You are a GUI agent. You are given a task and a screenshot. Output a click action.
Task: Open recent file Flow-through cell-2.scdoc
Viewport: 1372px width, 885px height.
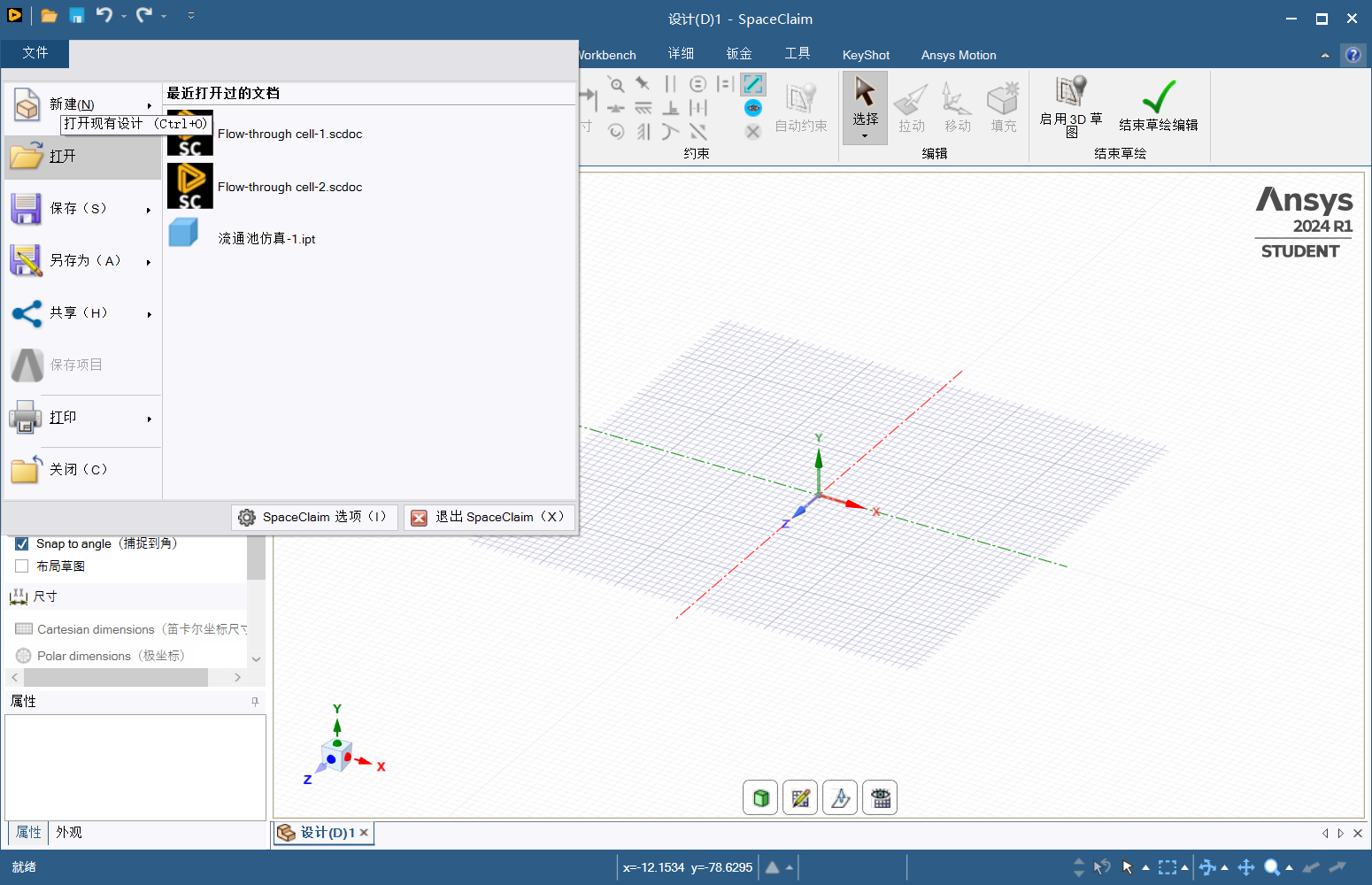(289, 187)
